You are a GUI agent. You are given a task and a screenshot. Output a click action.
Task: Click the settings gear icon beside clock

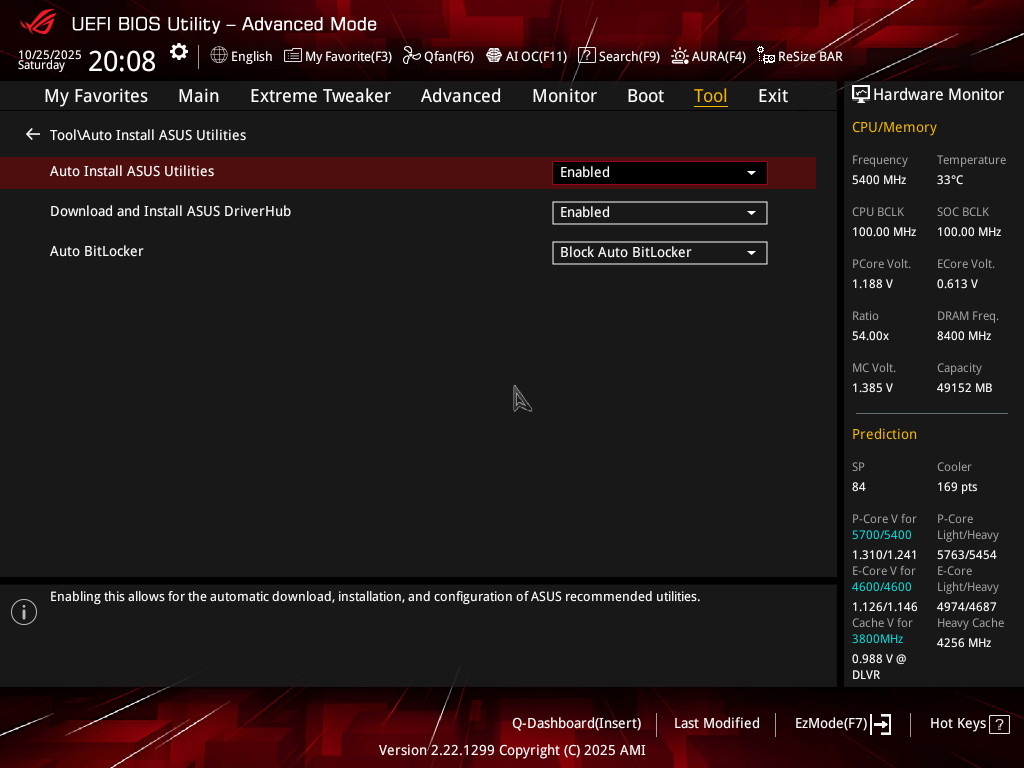point(178,53)
